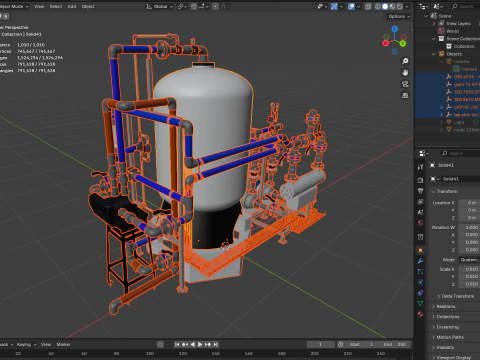Select the World item in outliner
The image size is (480, 360).
point(452,31)
